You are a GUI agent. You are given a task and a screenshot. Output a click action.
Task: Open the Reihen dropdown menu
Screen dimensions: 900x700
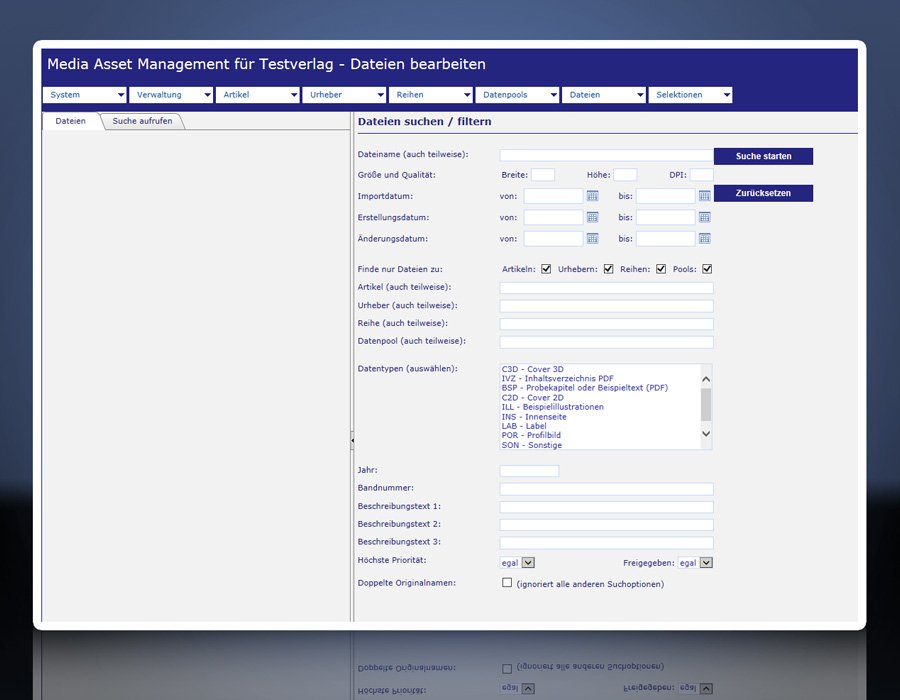pos(430,95)
